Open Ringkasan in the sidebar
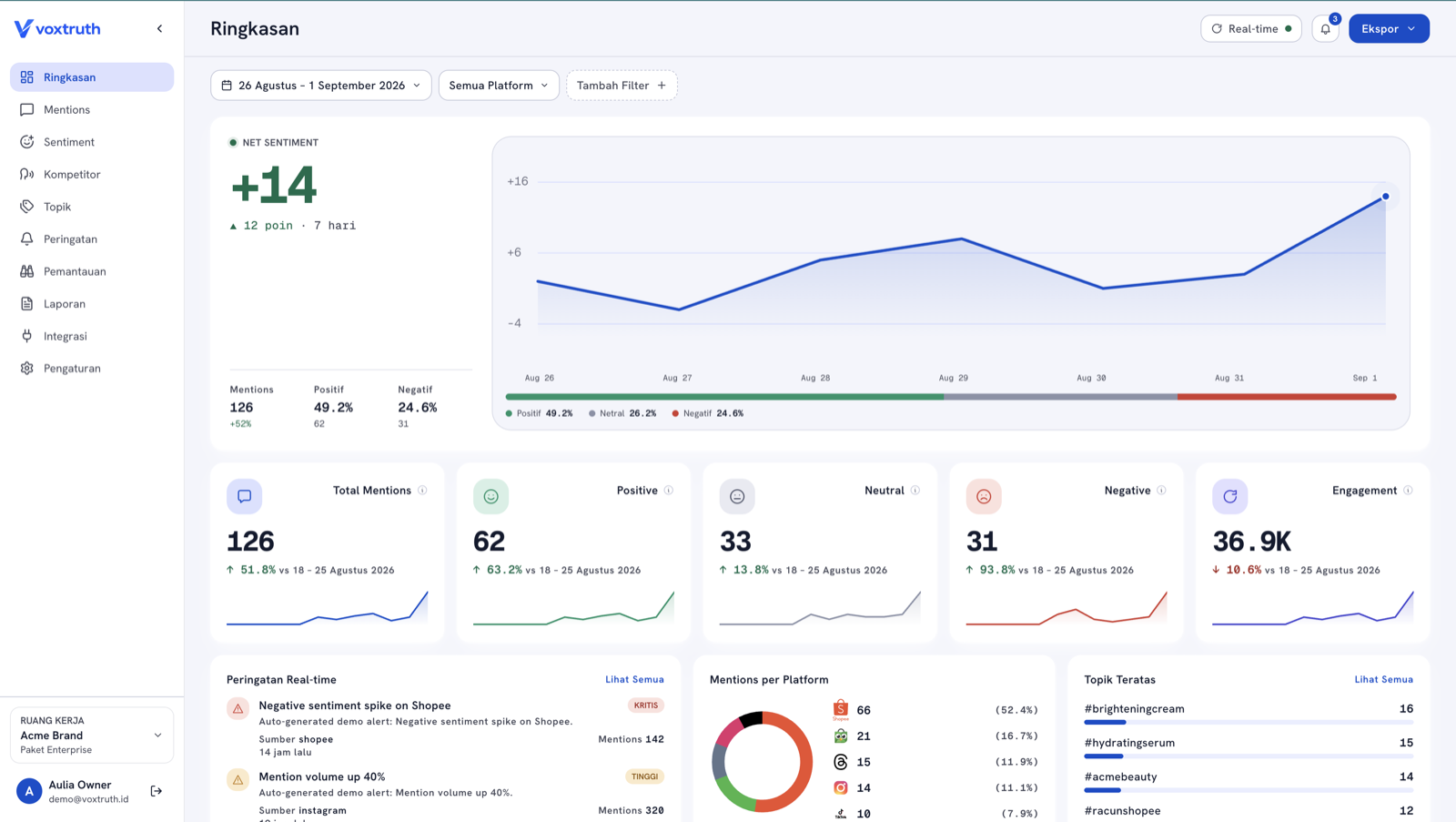This screenshot has height=822, width=1456. pyautogui.click(x=92, y=77)
